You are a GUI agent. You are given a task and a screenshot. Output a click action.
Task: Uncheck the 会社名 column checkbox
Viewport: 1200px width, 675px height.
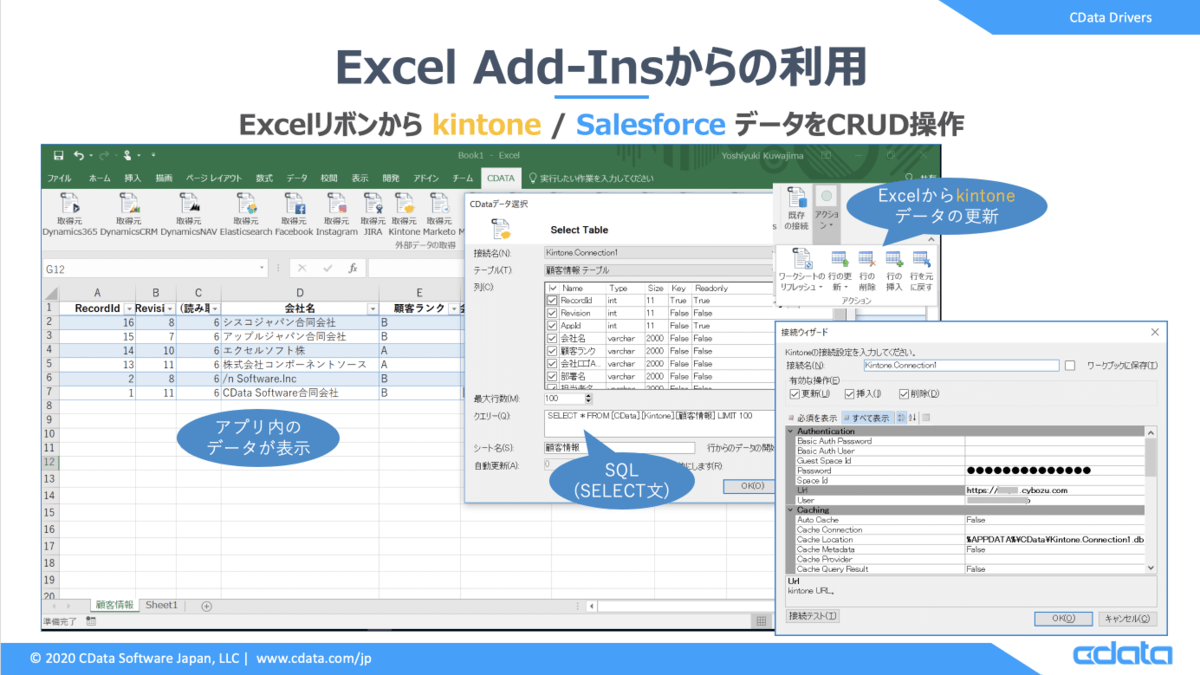pyautogui.click(x=552, y=339)
